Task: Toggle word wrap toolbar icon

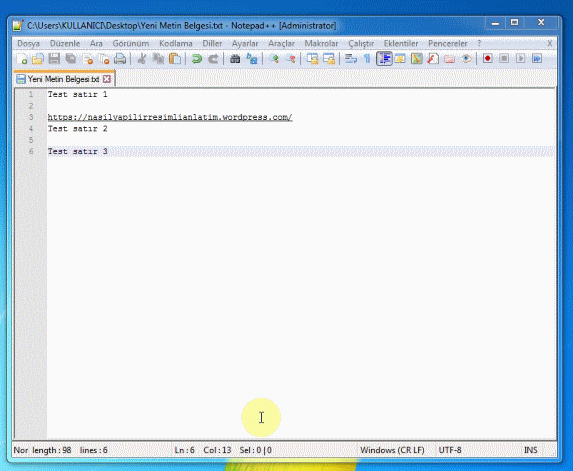Action: (x=351, y=58)
